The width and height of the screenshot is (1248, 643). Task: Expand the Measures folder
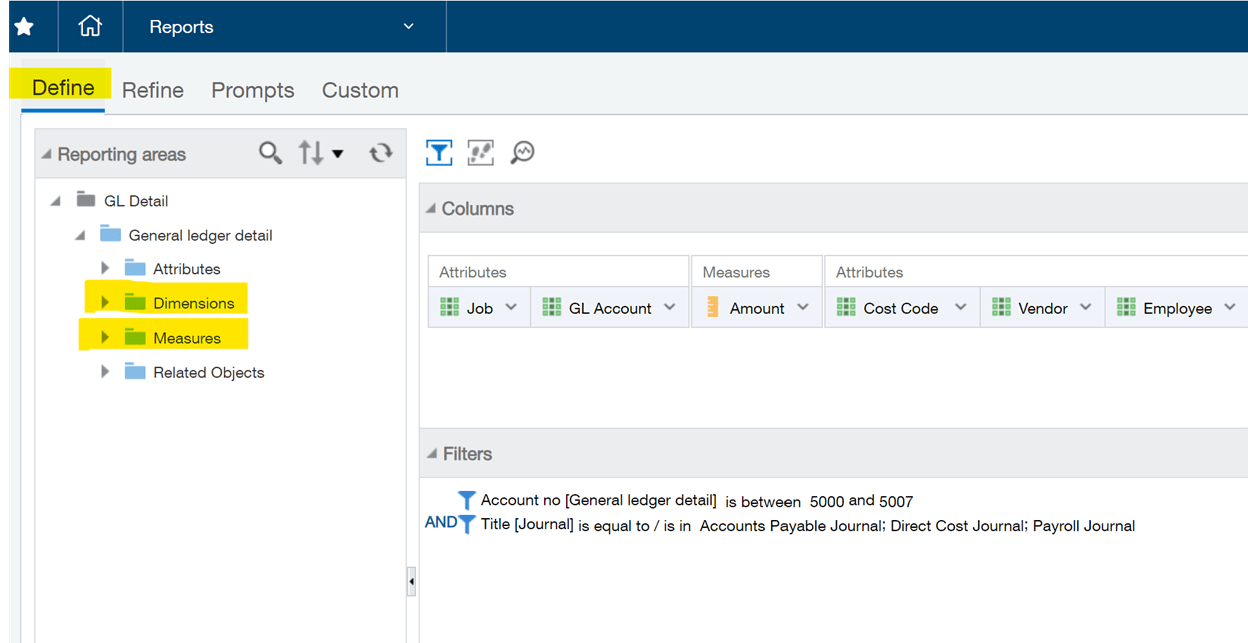click(x=105, y=338)
